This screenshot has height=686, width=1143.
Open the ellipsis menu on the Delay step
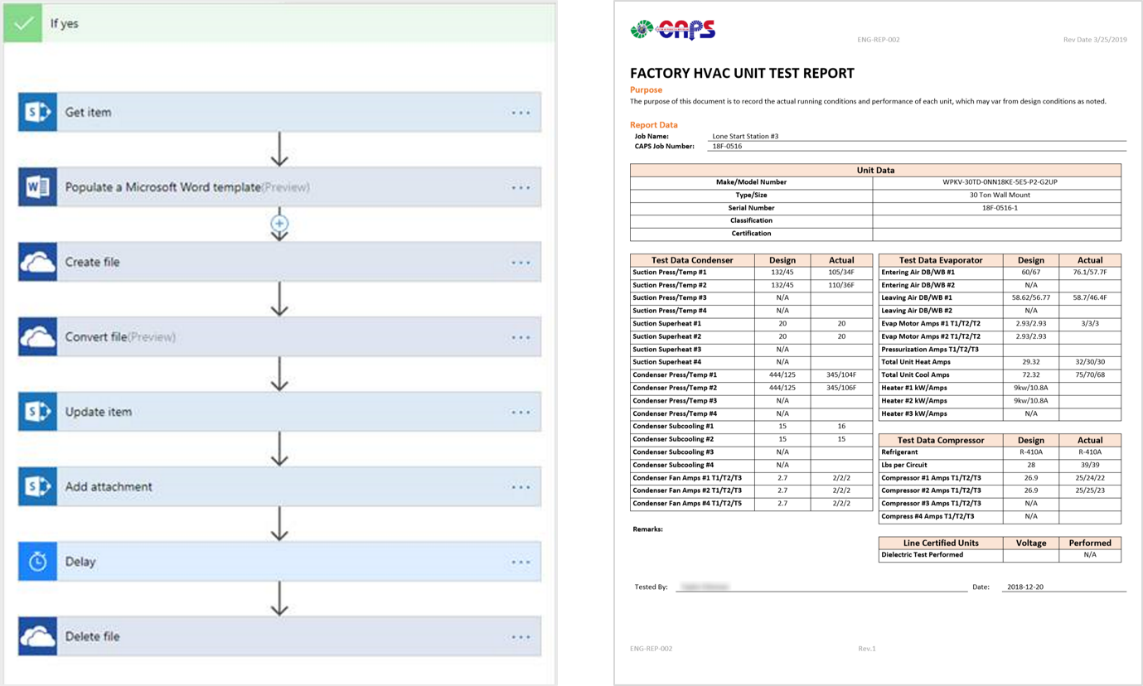coord(519,561)
